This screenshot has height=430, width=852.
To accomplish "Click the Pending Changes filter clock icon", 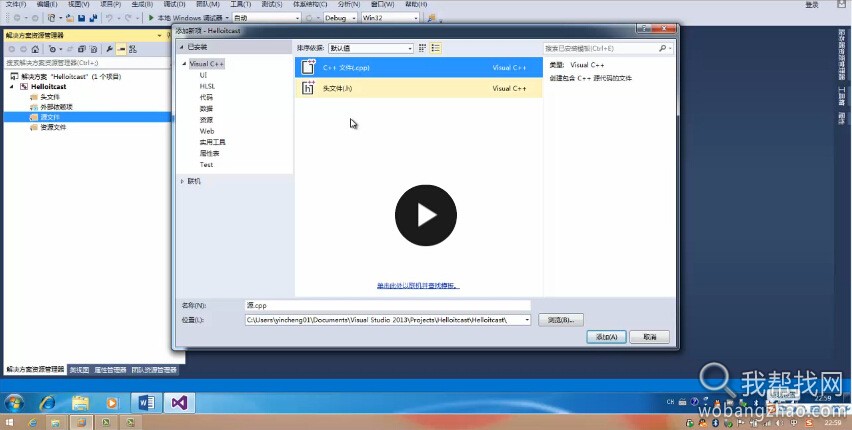I will 52,49.
